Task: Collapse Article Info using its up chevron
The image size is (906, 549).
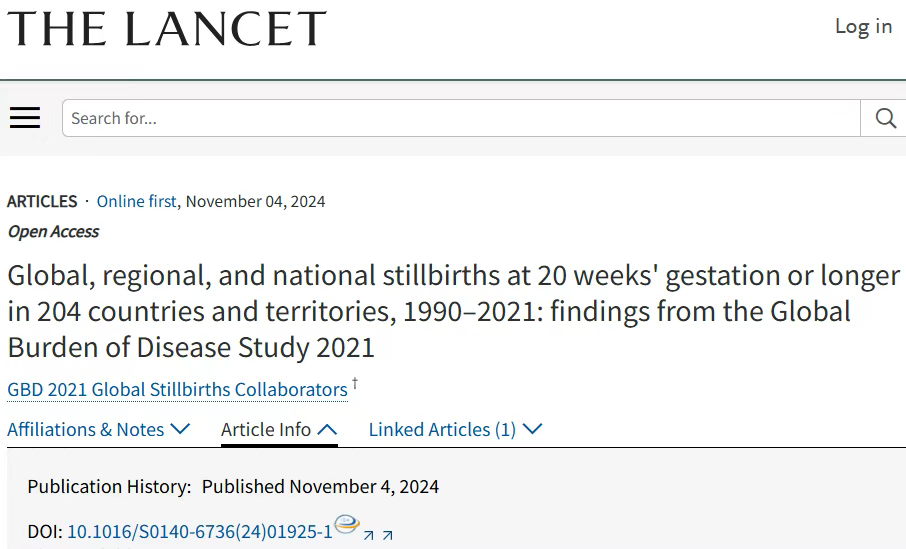Action: (327, 429)
